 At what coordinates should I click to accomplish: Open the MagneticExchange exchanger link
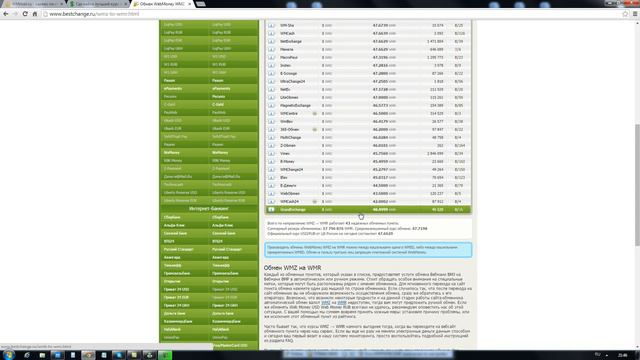[296, 105]
